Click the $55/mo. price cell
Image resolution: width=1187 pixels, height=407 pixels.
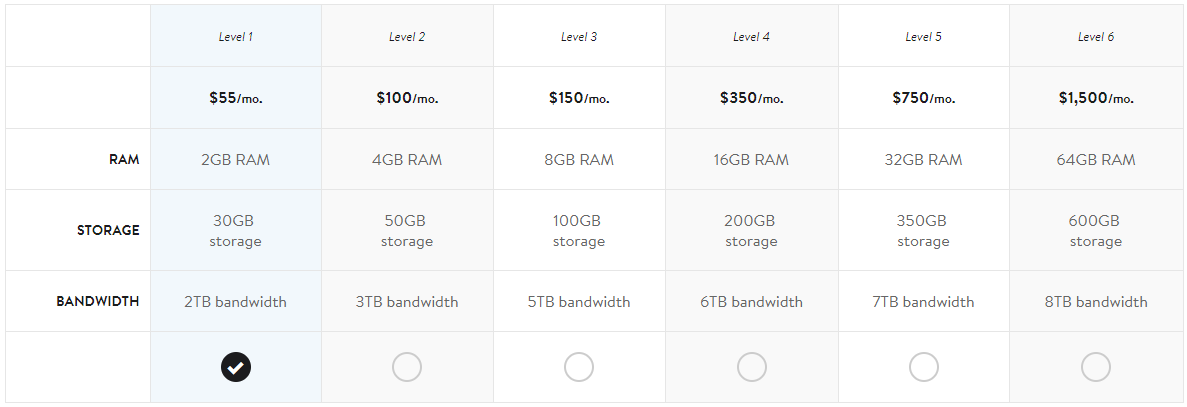tap(236, 98)
